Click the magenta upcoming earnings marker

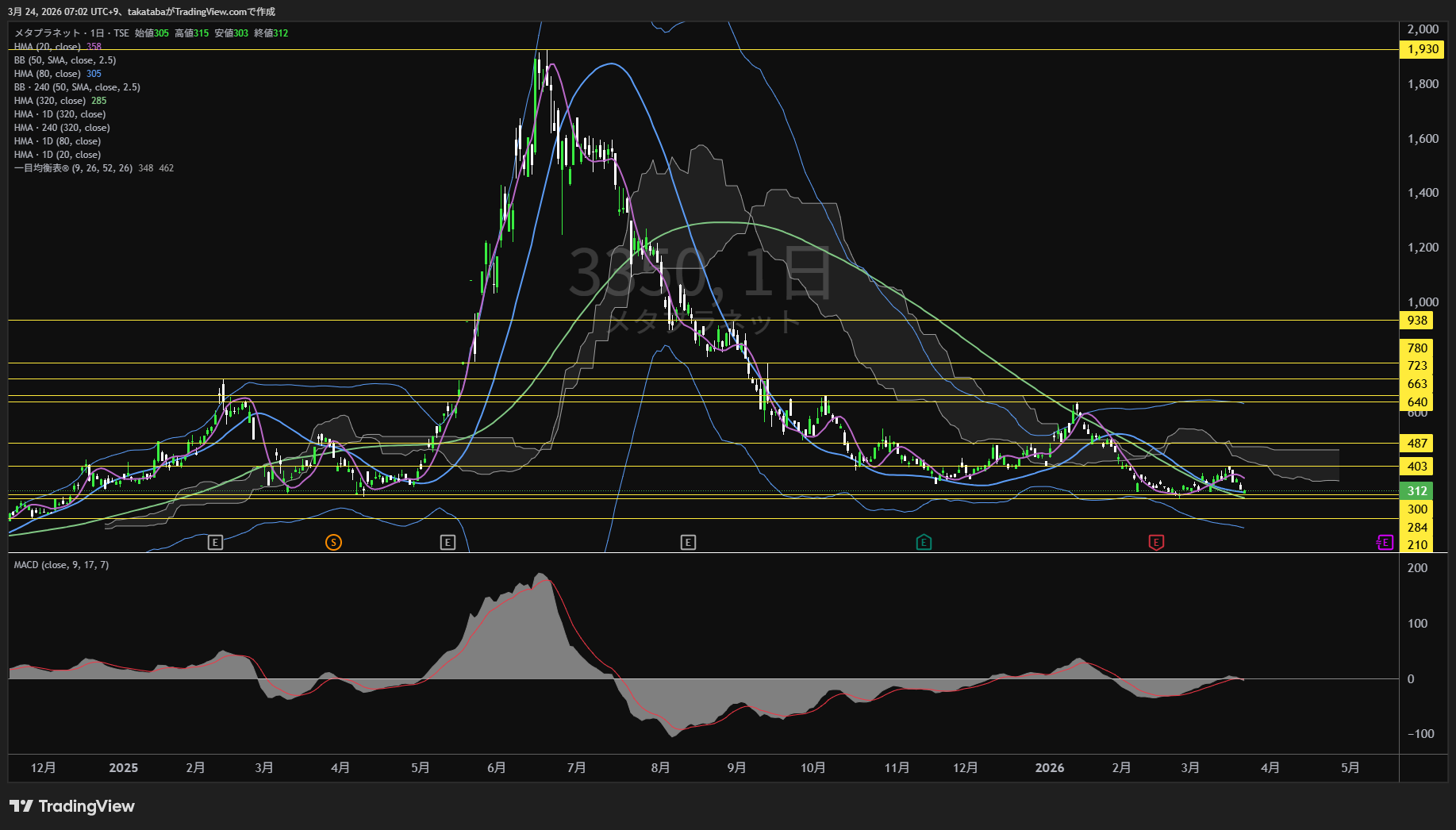coord(1385,543)
